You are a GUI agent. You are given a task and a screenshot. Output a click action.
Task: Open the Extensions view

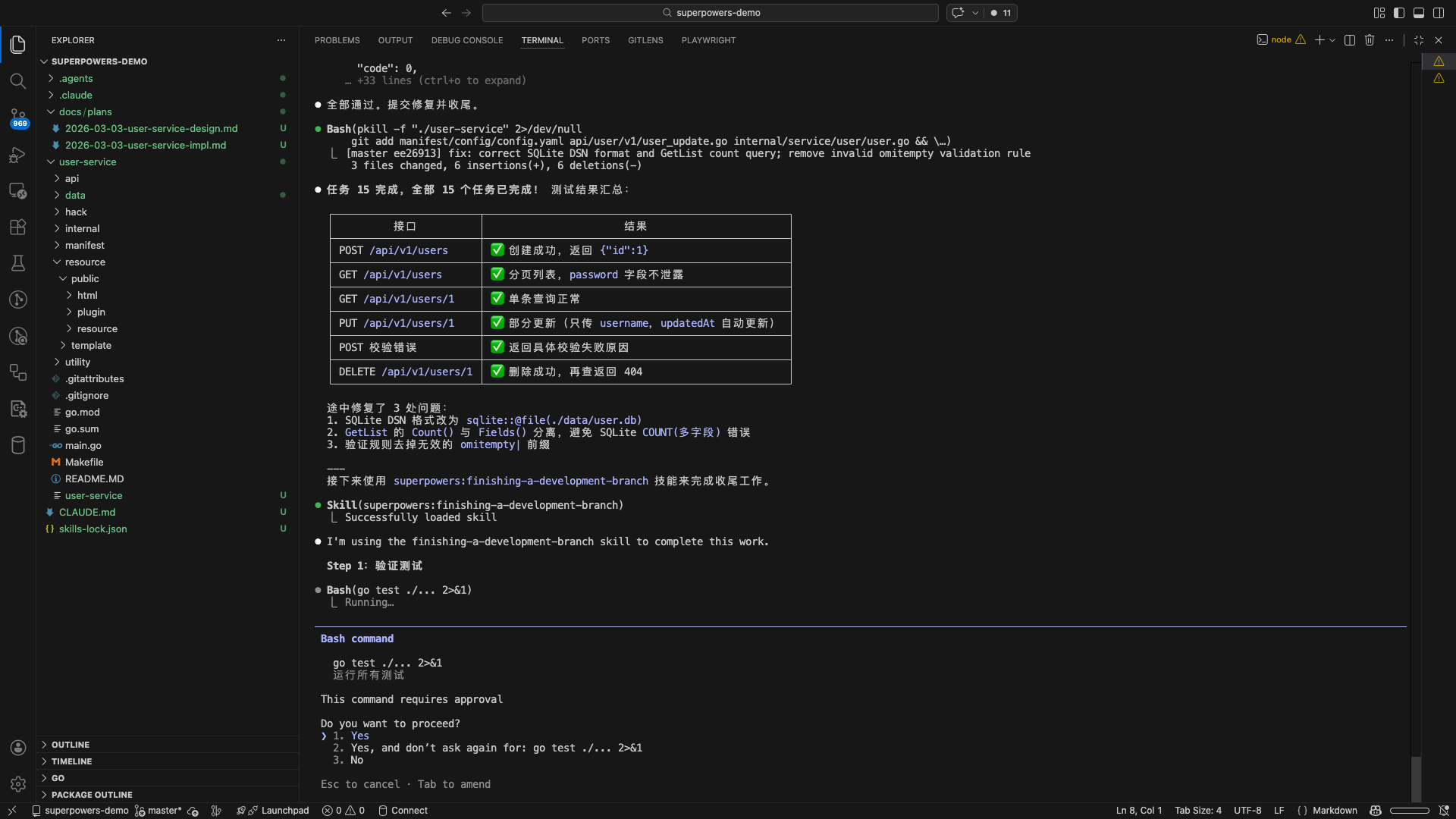point(17,227)
